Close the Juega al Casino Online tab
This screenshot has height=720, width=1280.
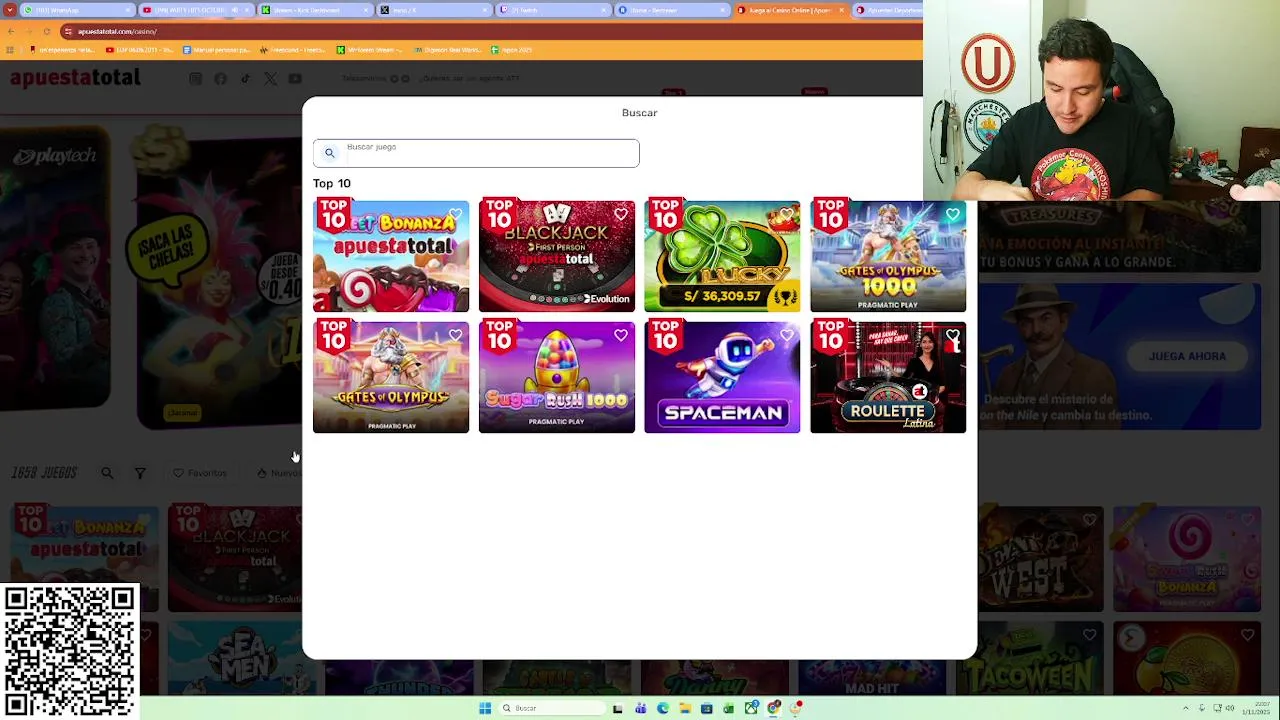(x=842, y=10)
